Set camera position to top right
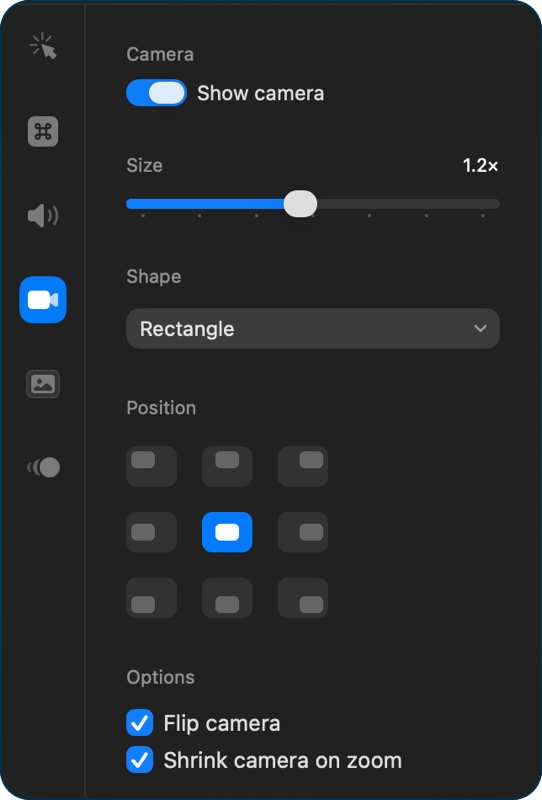 303,466
